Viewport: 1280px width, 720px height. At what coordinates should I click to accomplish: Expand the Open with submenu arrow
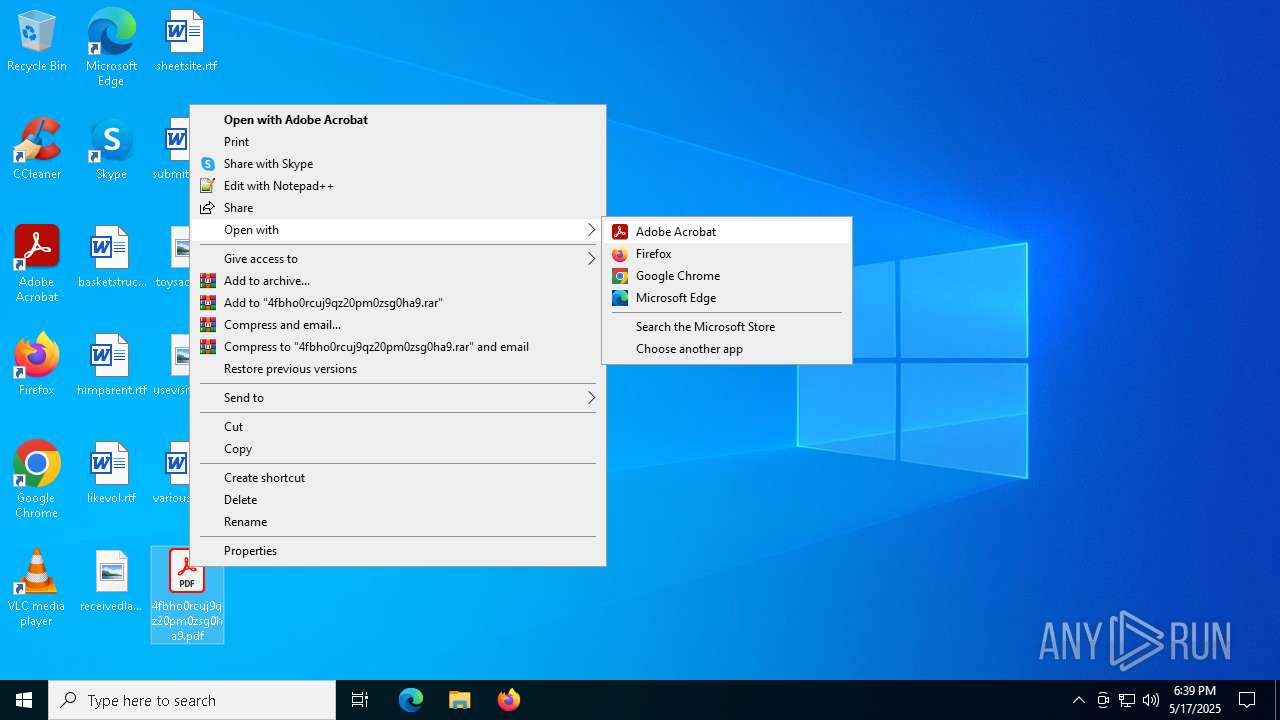click(x=591, y=230)
